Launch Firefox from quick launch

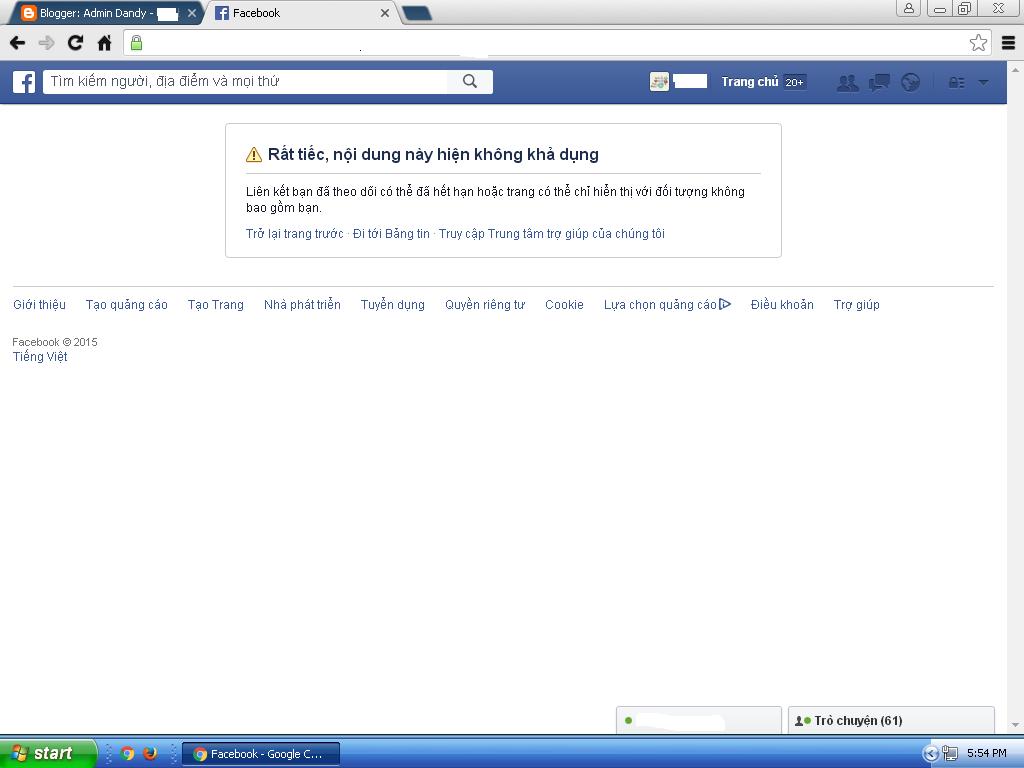pyautogui.click(x=150, y=754)
